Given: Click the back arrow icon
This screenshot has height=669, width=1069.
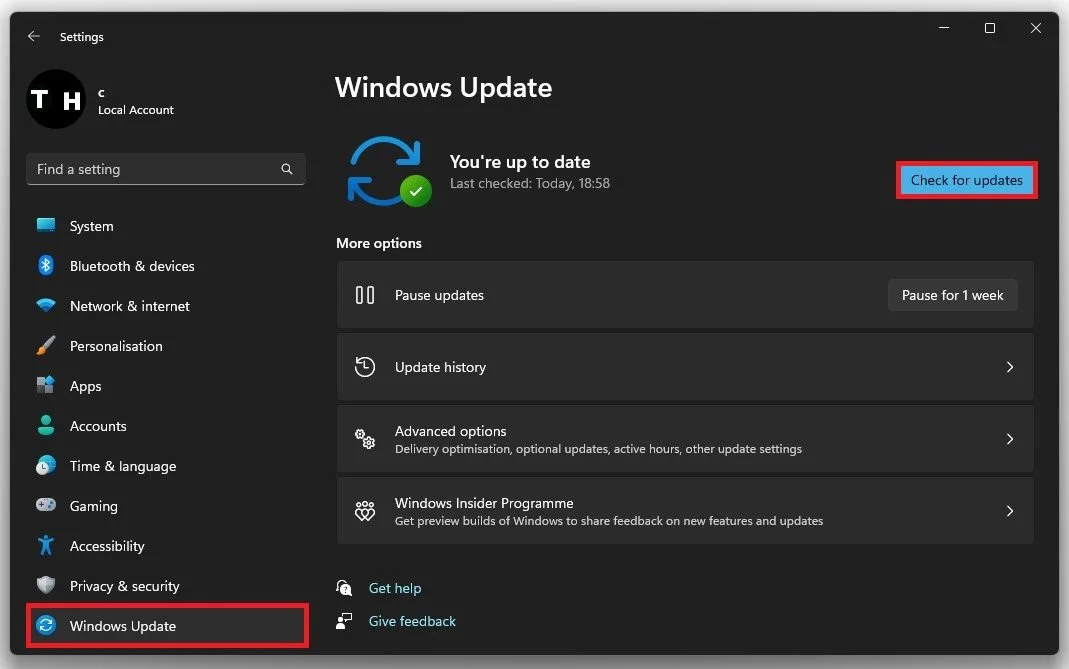Looking at the screenshot, I should [33, 36].
